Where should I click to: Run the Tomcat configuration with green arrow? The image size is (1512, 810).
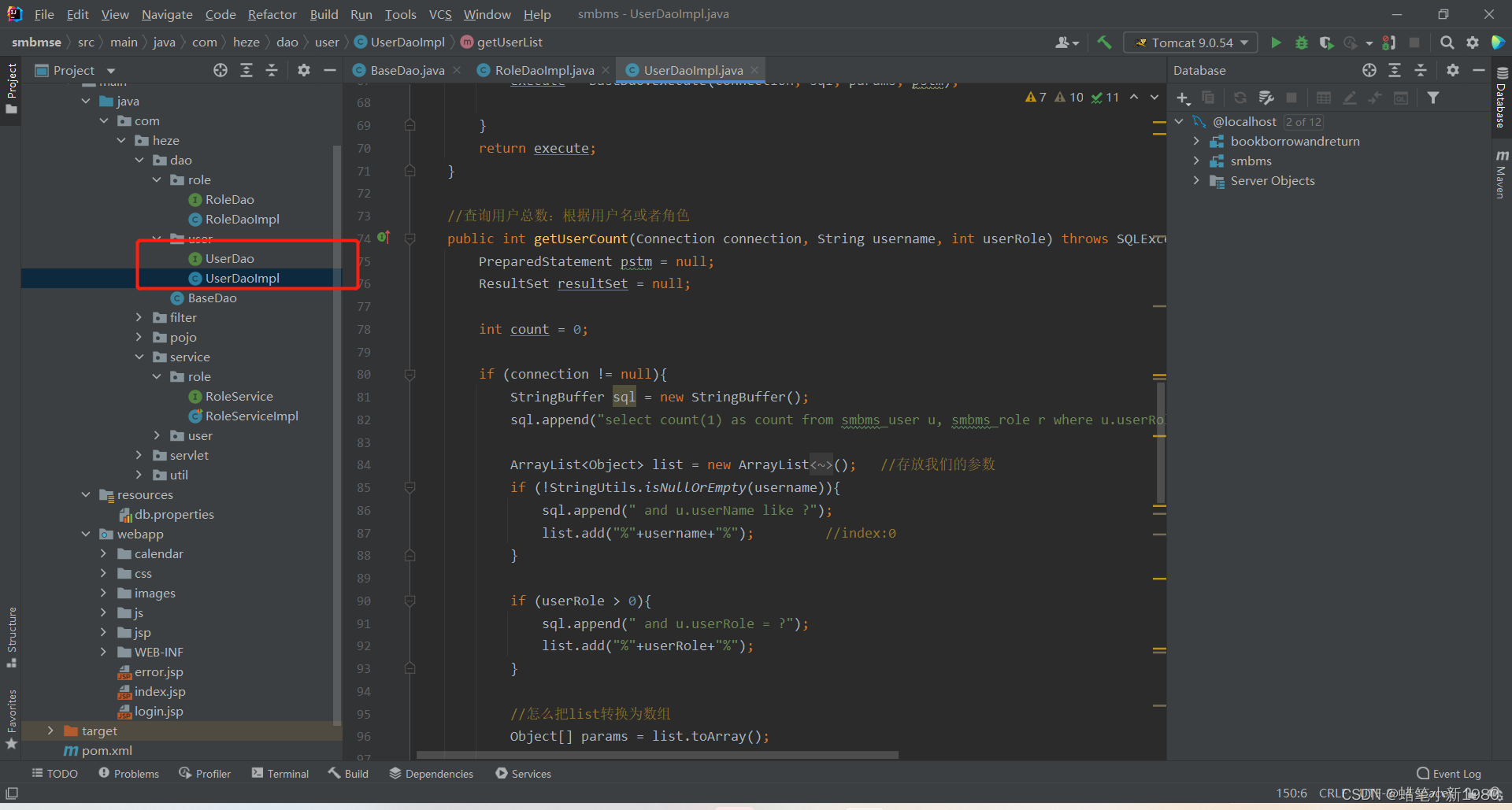click(x=1276, y=43)
